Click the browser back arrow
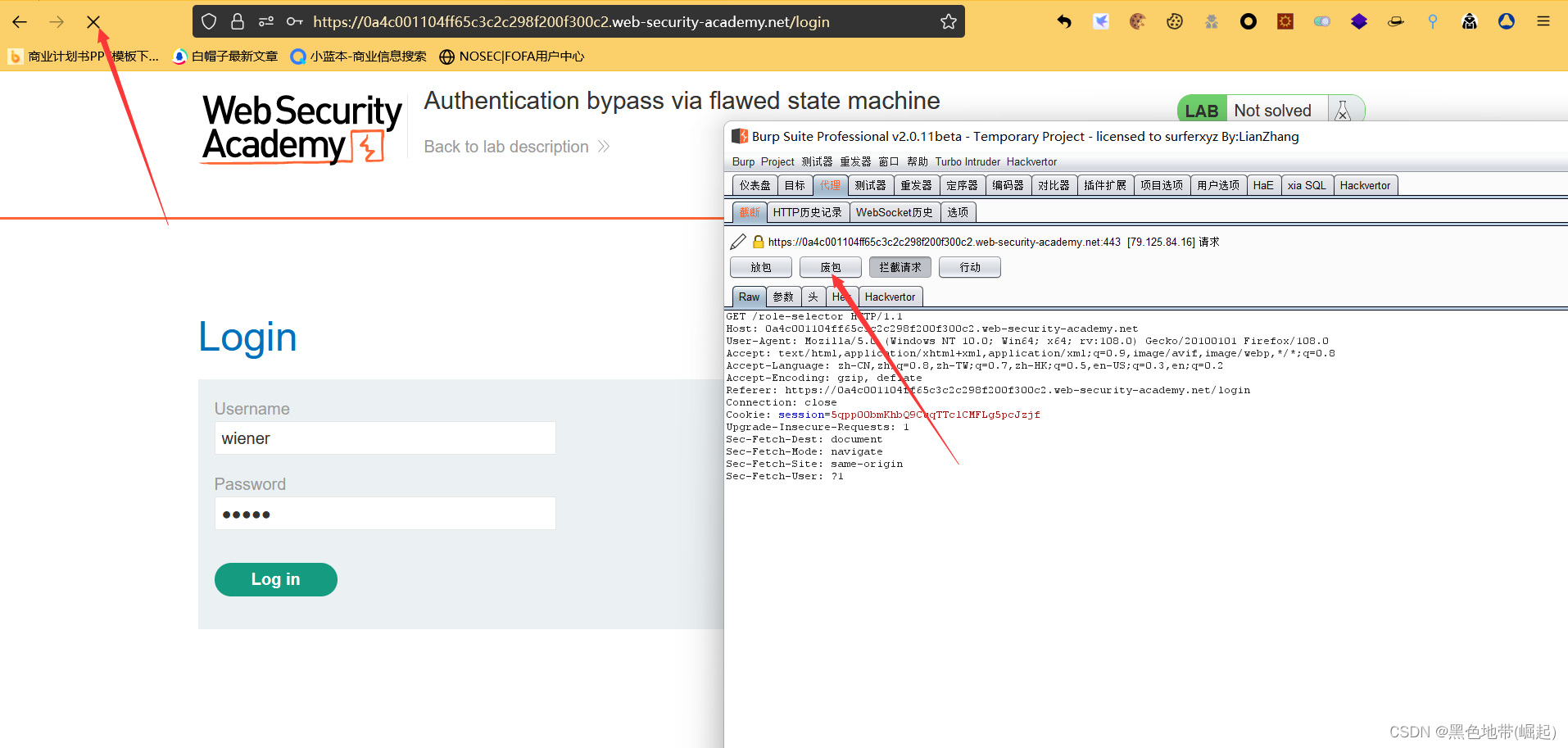Screen dimensions: 1568x748 click(20, 22)
